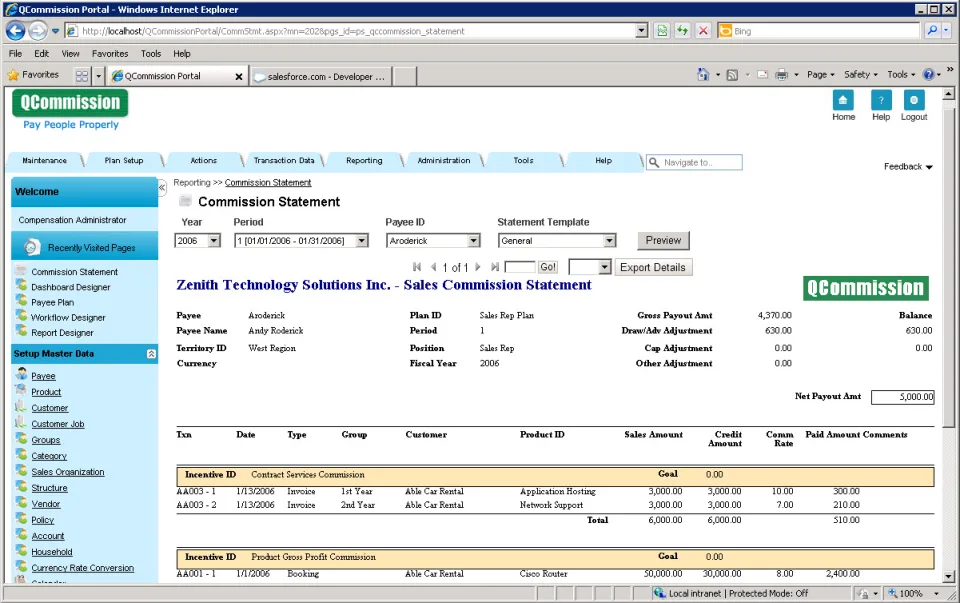Close the QCommission Portal tab
This screenshot has width=960, height=603.
pos(239,77)
